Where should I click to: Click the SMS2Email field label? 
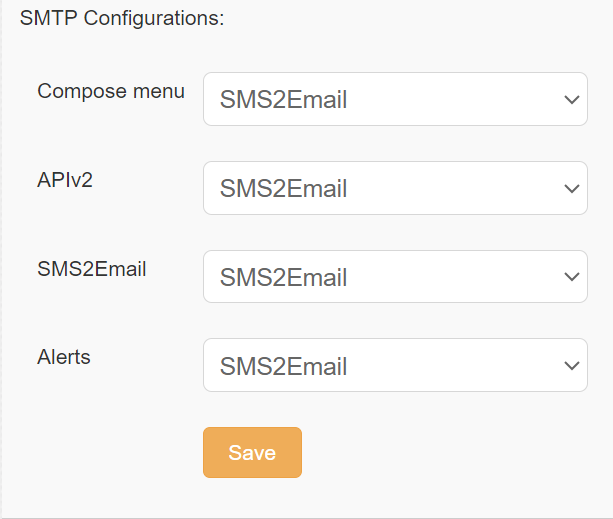[91, 269]
